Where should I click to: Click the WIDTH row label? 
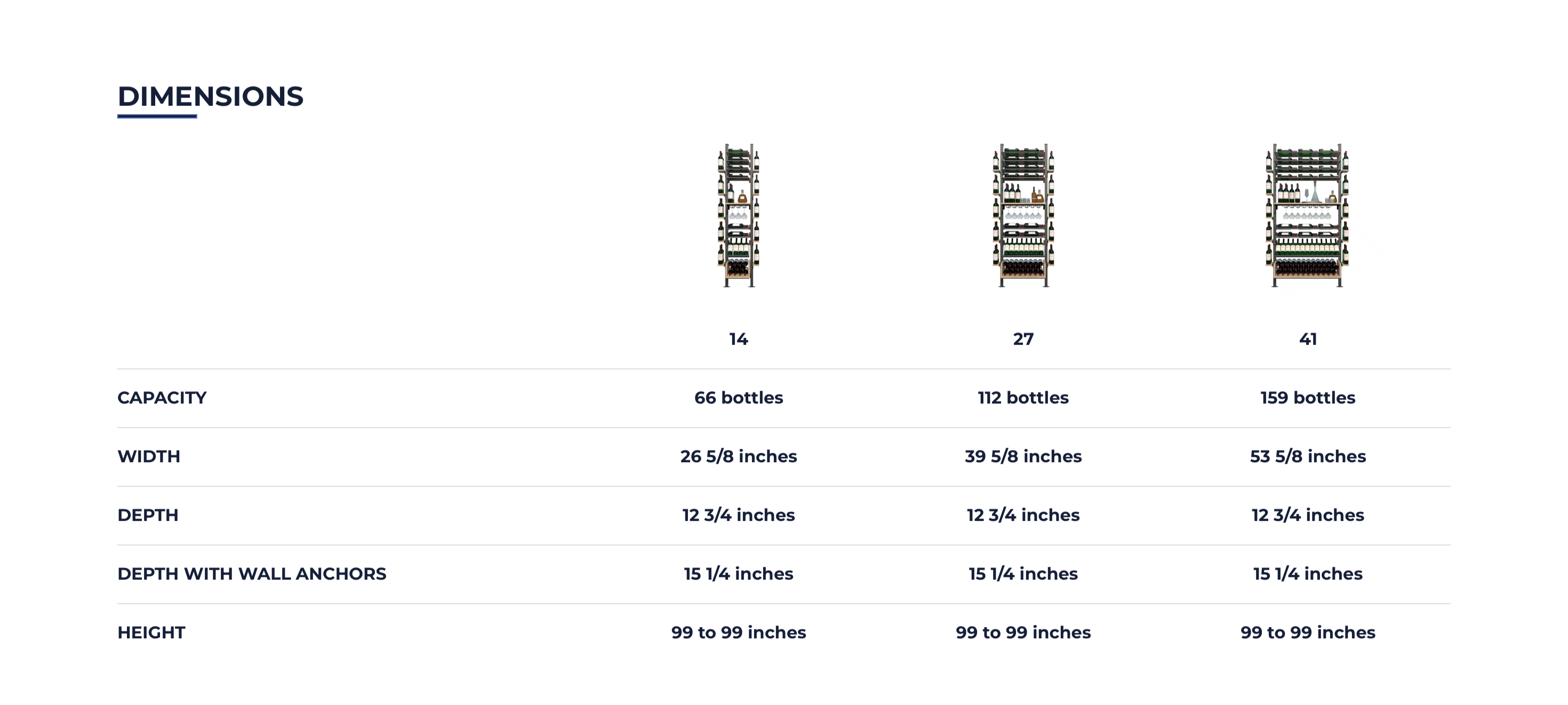[x=148, y=456]
